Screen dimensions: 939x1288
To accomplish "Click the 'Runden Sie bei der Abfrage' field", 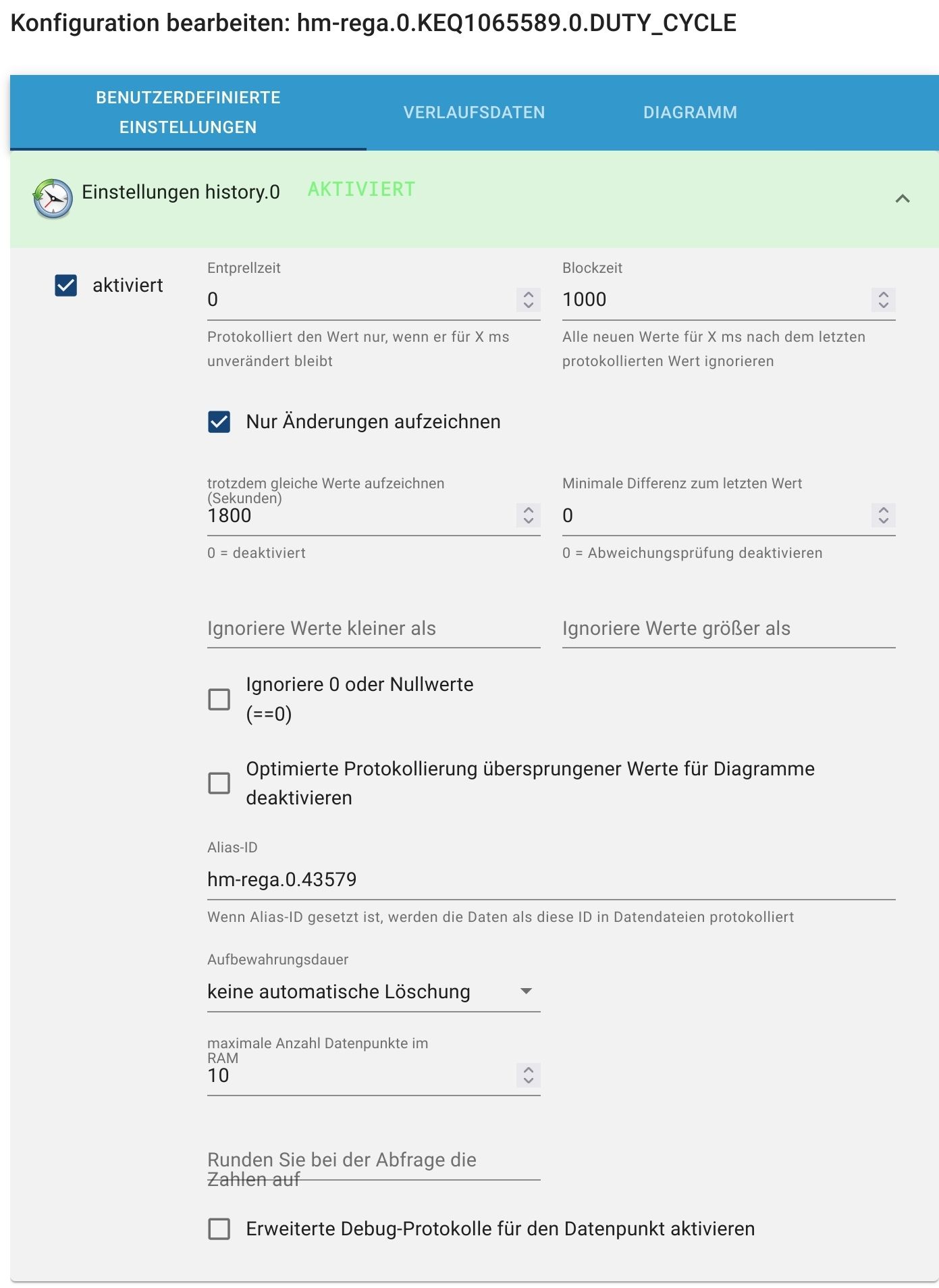I will tap(373, 1166).
